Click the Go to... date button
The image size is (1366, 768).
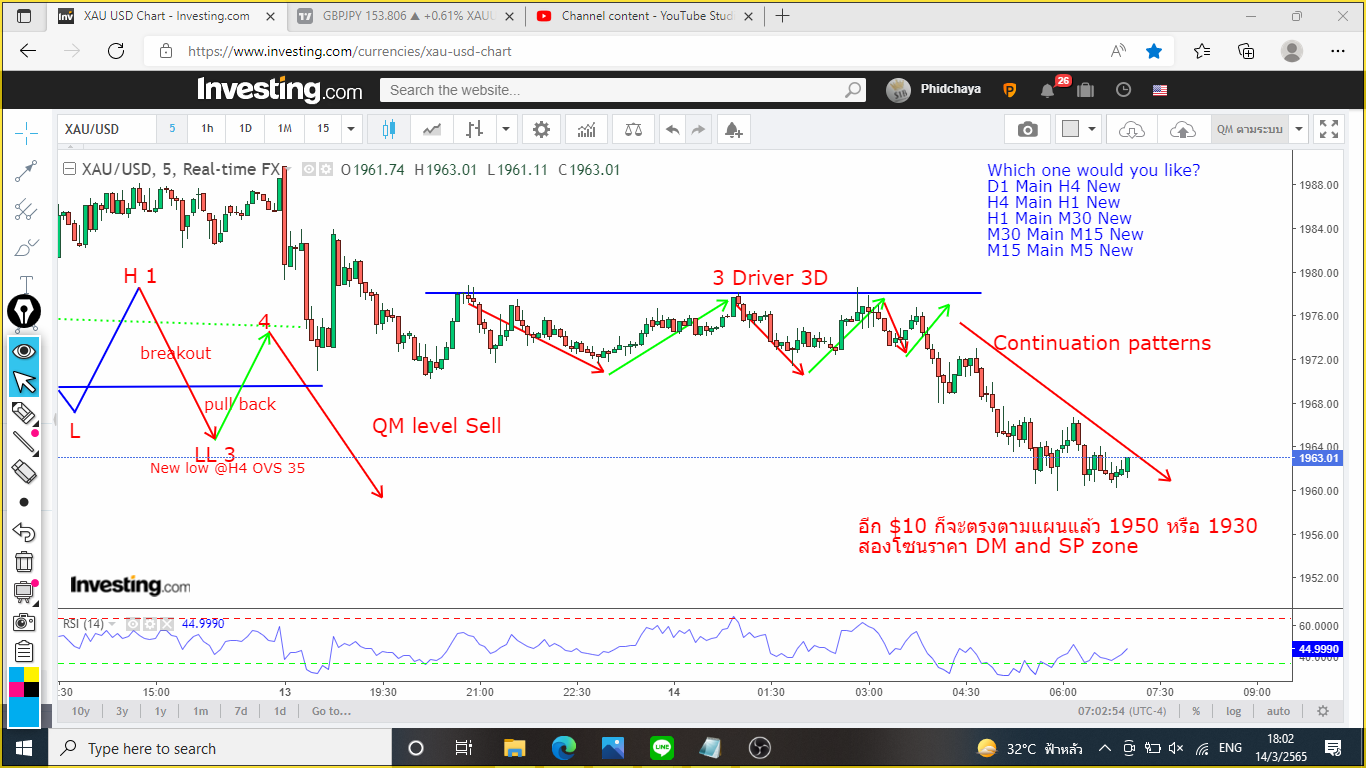click(331, 711)
